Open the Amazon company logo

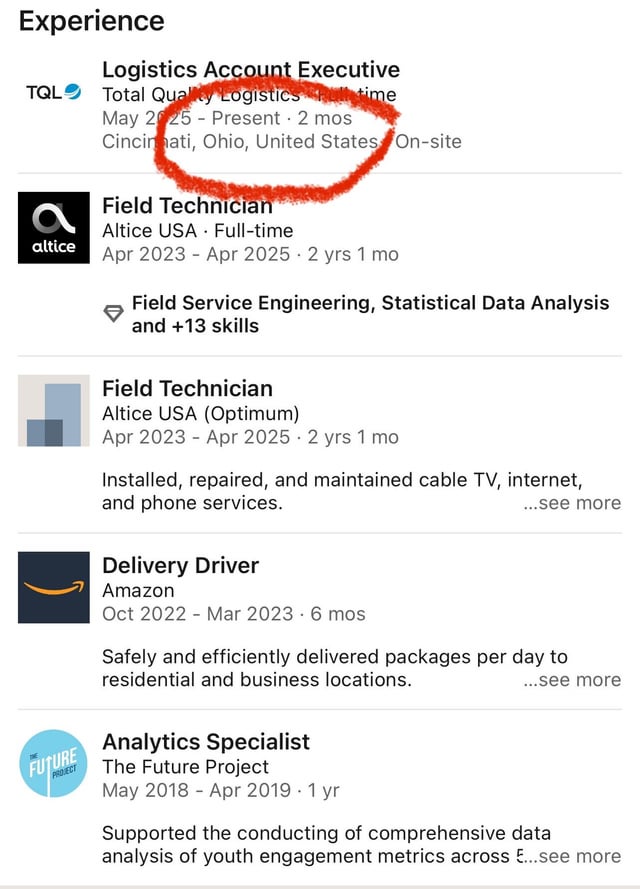click(52, 587)
